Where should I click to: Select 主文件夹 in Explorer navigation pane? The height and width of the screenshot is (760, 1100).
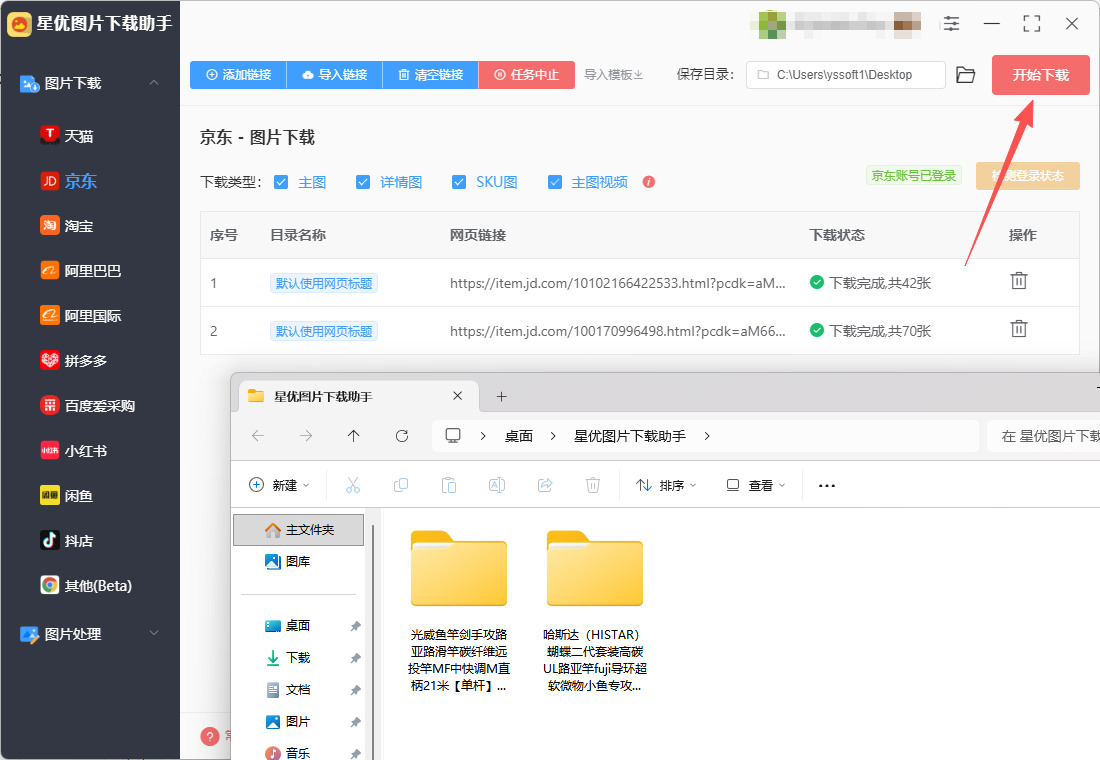299,530
